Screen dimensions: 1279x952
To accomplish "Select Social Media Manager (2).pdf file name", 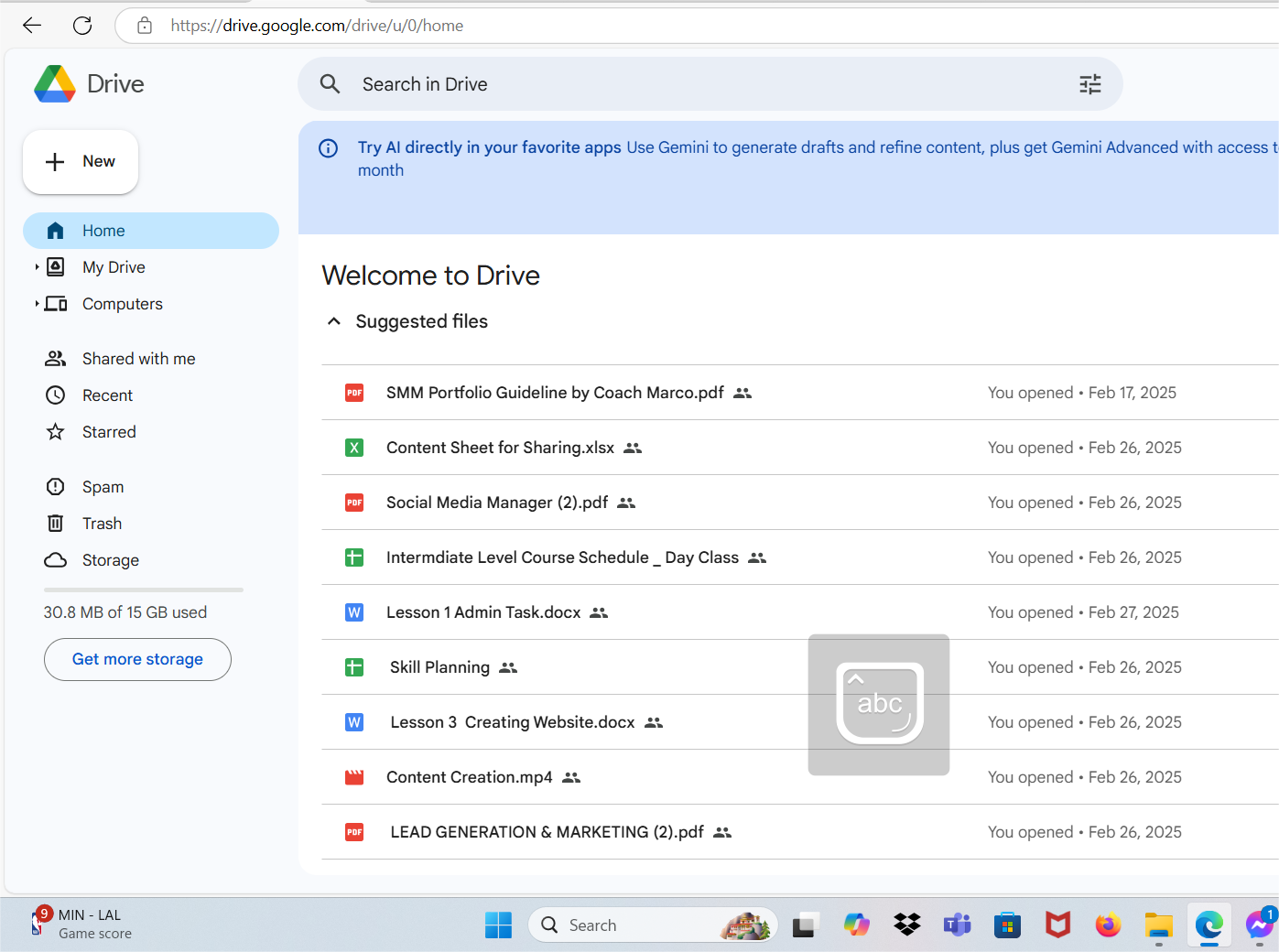I will coord(497,503).
